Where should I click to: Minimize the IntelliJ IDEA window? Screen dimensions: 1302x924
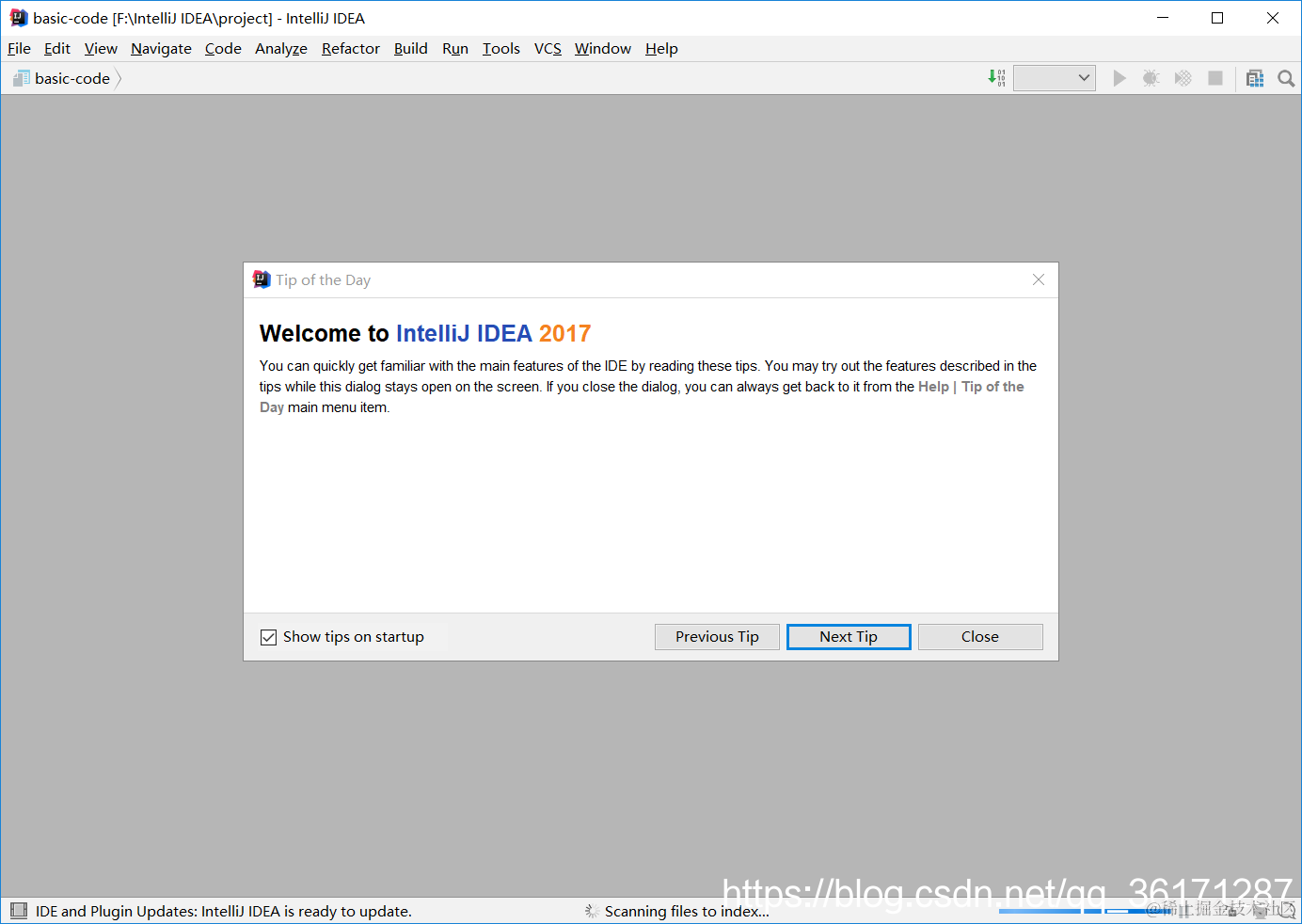click(1163, 18)
